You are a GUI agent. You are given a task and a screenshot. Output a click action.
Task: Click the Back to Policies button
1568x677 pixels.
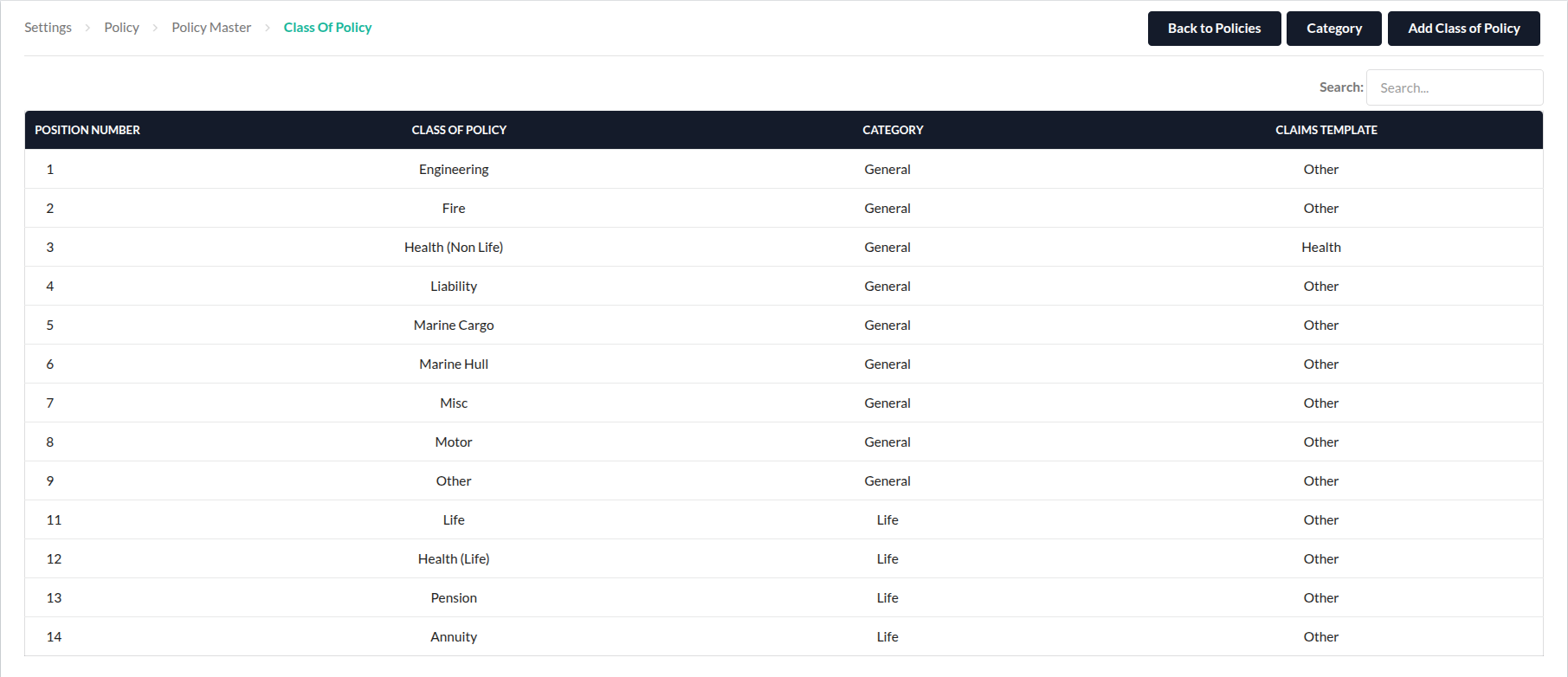1214,29
